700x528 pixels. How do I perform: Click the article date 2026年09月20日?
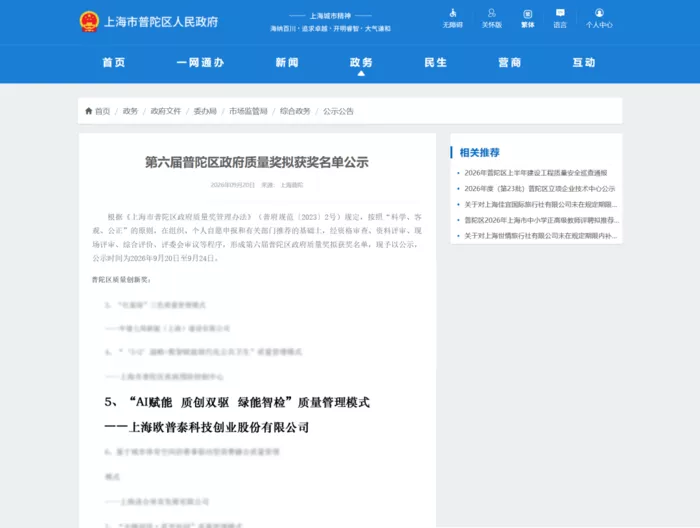(233, 185)
